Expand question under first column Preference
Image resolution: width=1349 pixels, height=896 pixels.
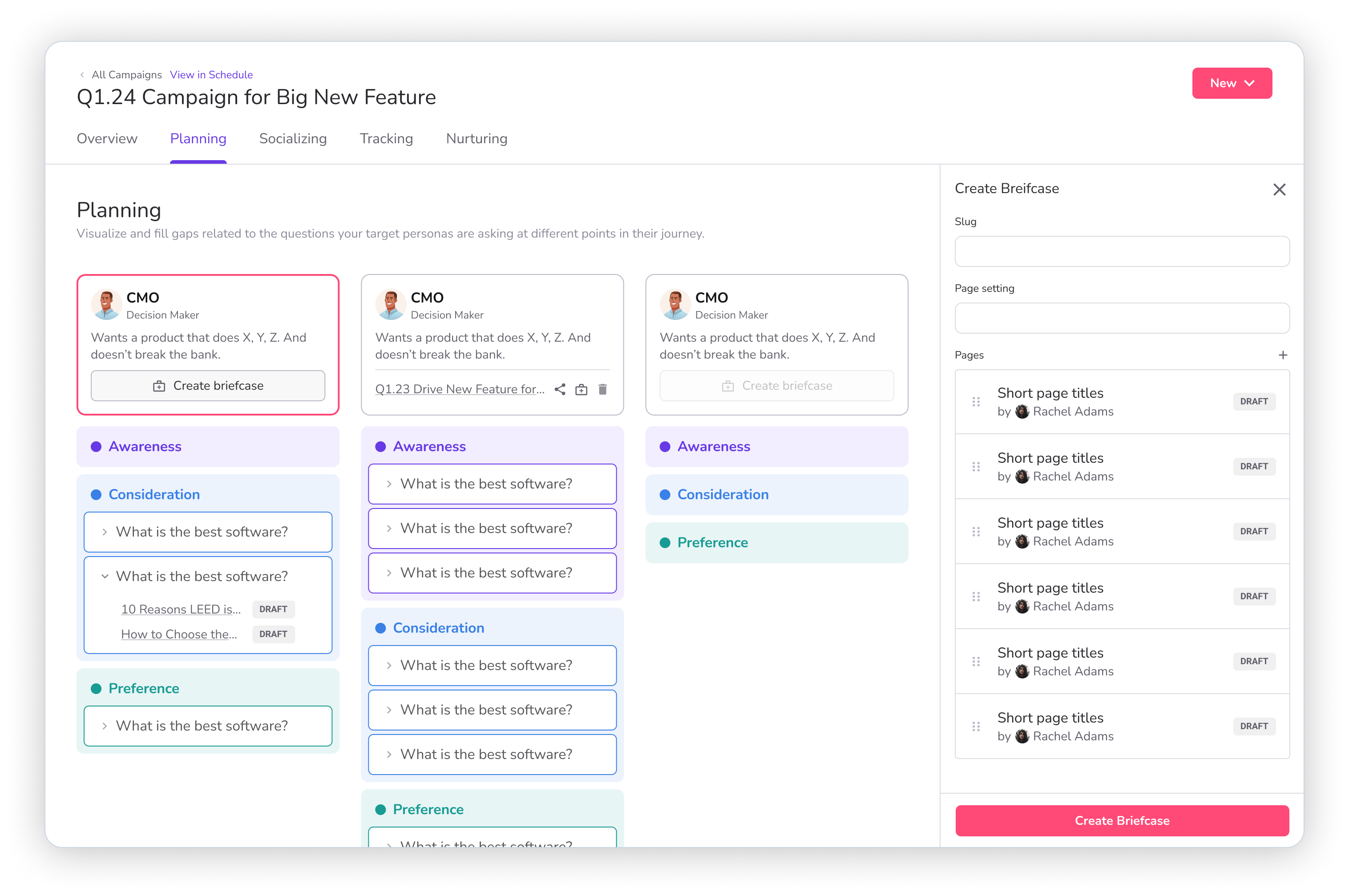105,726
